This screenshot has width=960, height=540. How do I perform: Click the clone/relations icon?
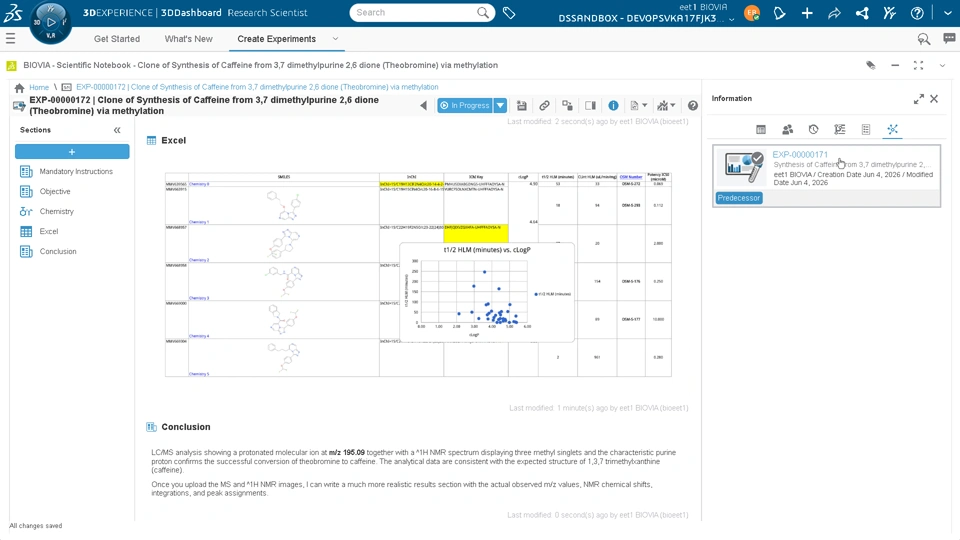[568, 105]
